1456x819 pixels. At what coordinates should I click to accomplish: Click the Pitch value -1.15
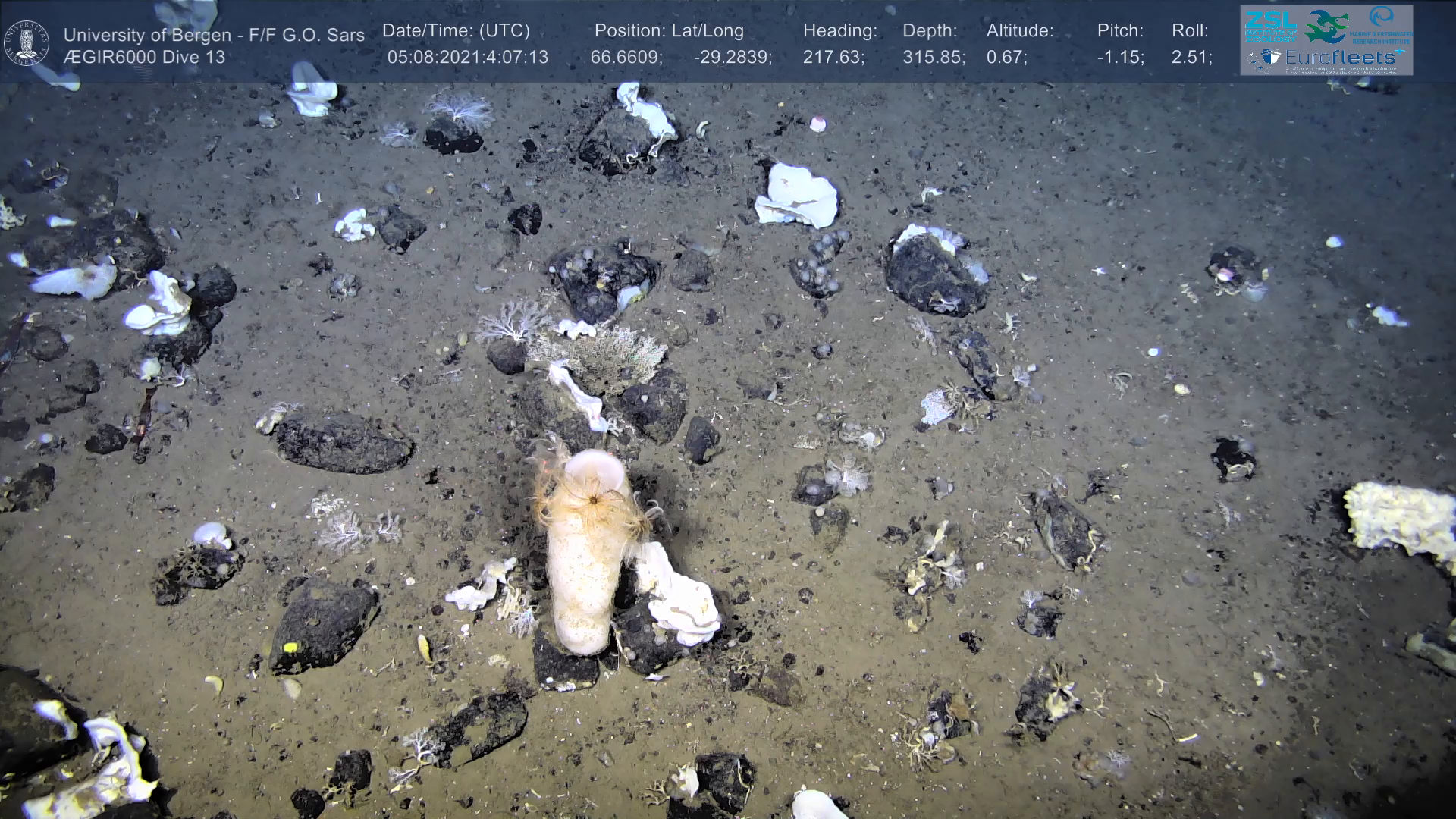1120,58
